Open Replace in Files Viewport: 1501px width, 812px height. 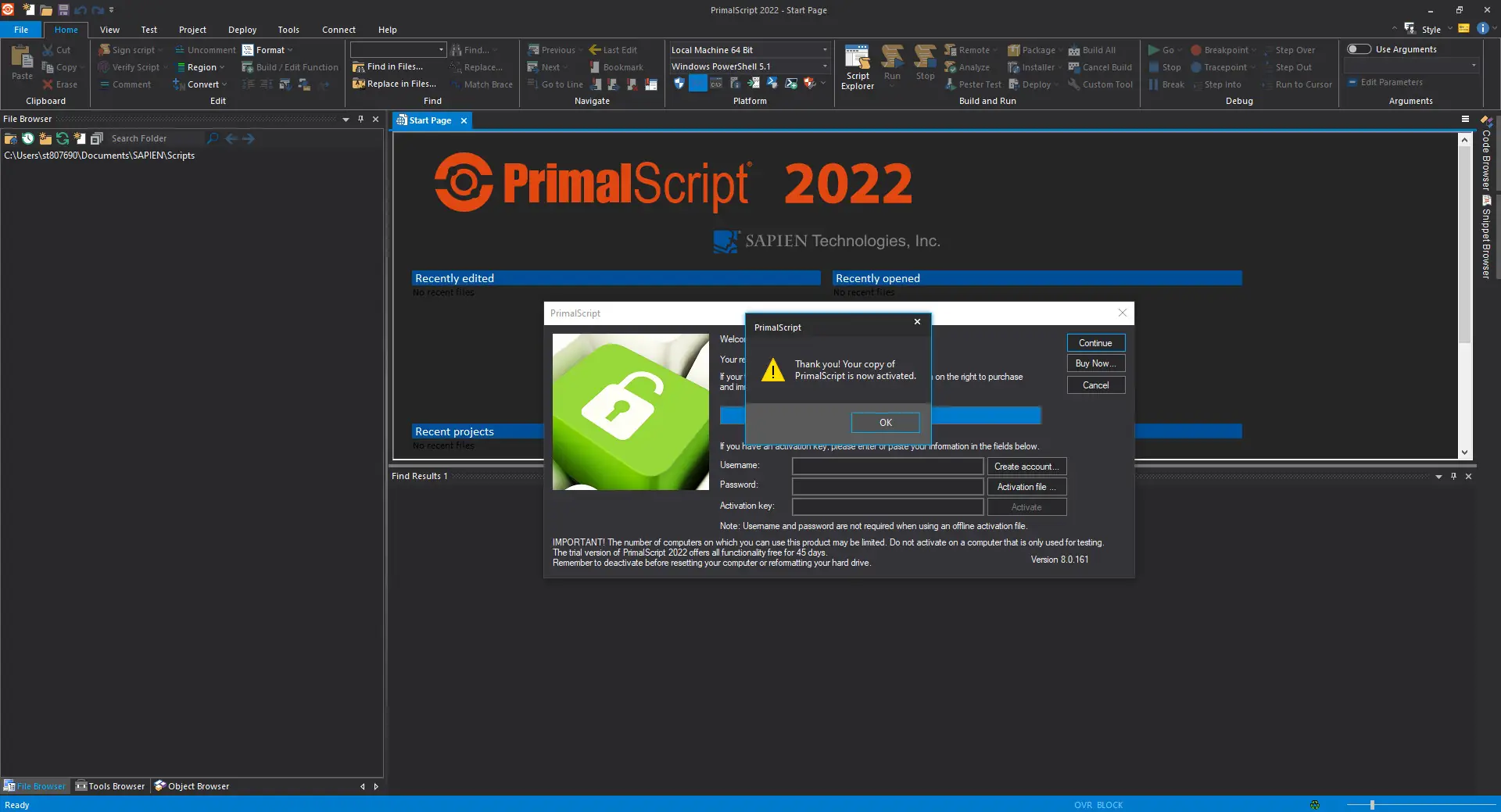(395, 84)
